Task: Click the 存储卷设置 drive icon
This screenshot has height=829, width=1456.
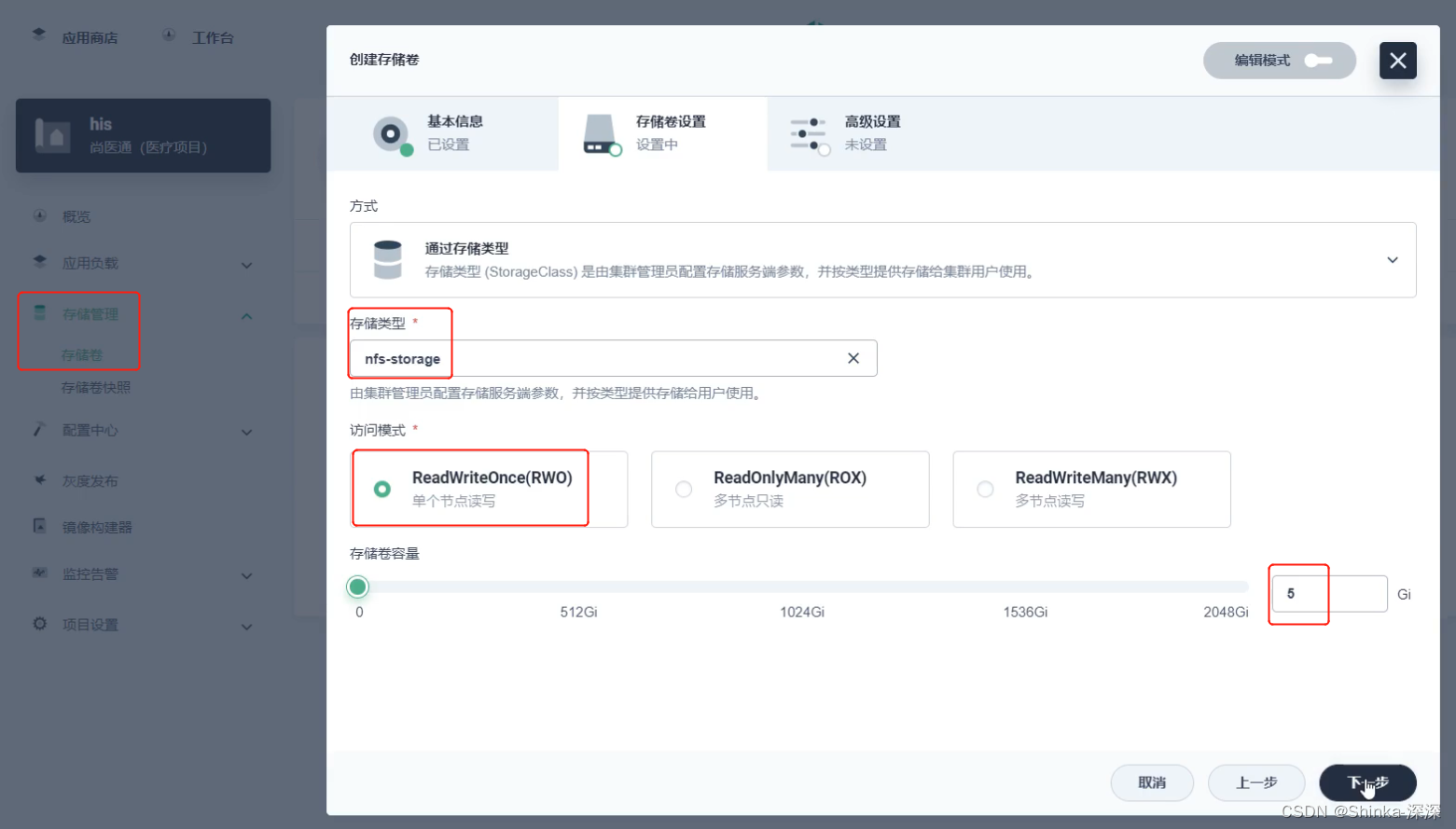Action: click(x=602, y=134)
